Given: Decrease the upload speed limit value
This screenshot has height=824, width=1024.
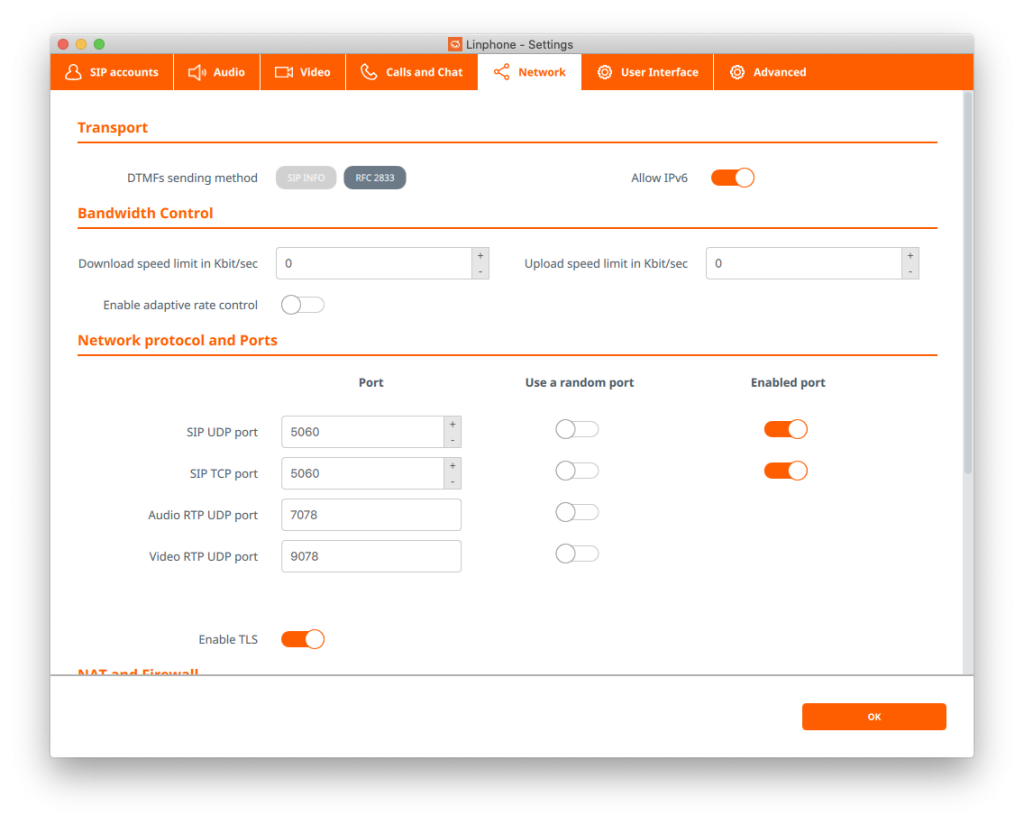Looking at the screenshot, I should tap(909, 271).
